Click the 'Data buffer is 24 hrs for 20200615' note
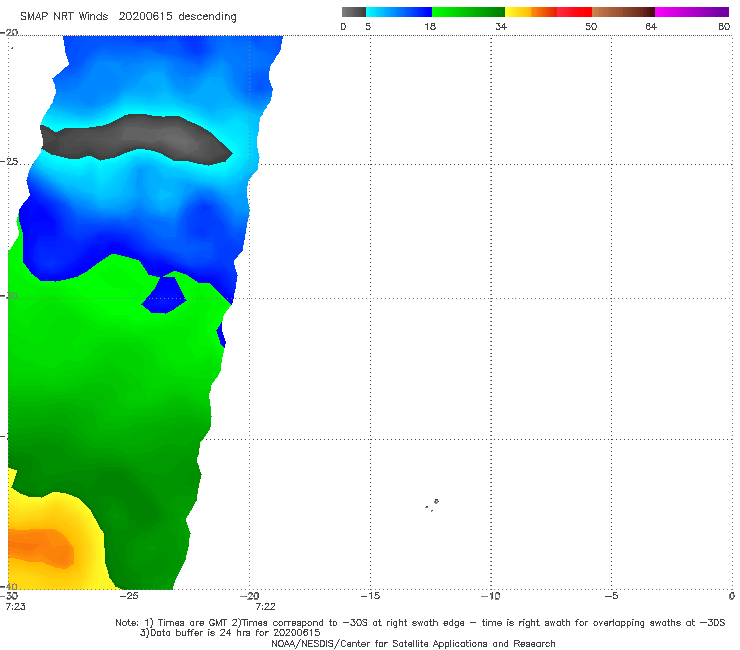Image resolution: width=740 pixels, height=650 pixels. (230, 633)
